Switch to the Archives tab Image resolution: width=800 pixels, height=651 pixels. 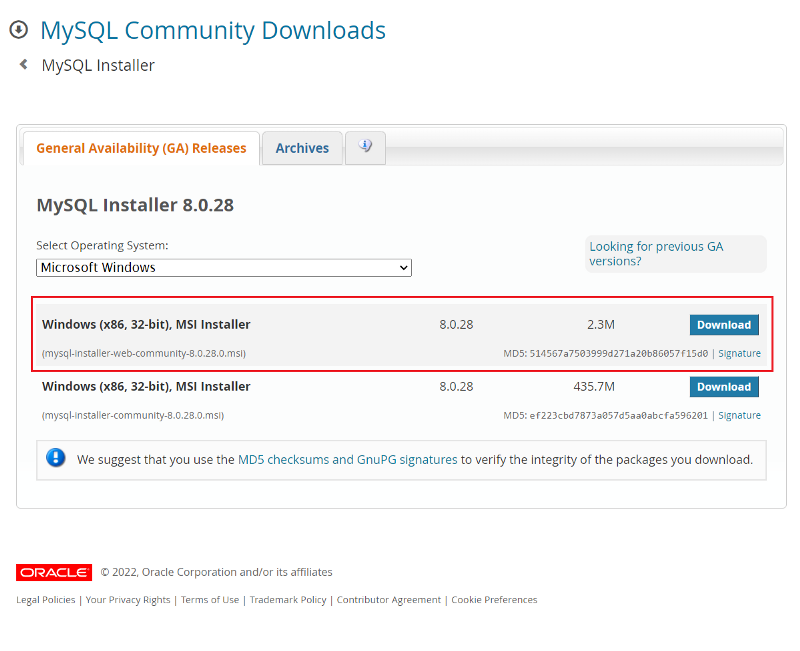pyautogui.click(x=302, y=148)
